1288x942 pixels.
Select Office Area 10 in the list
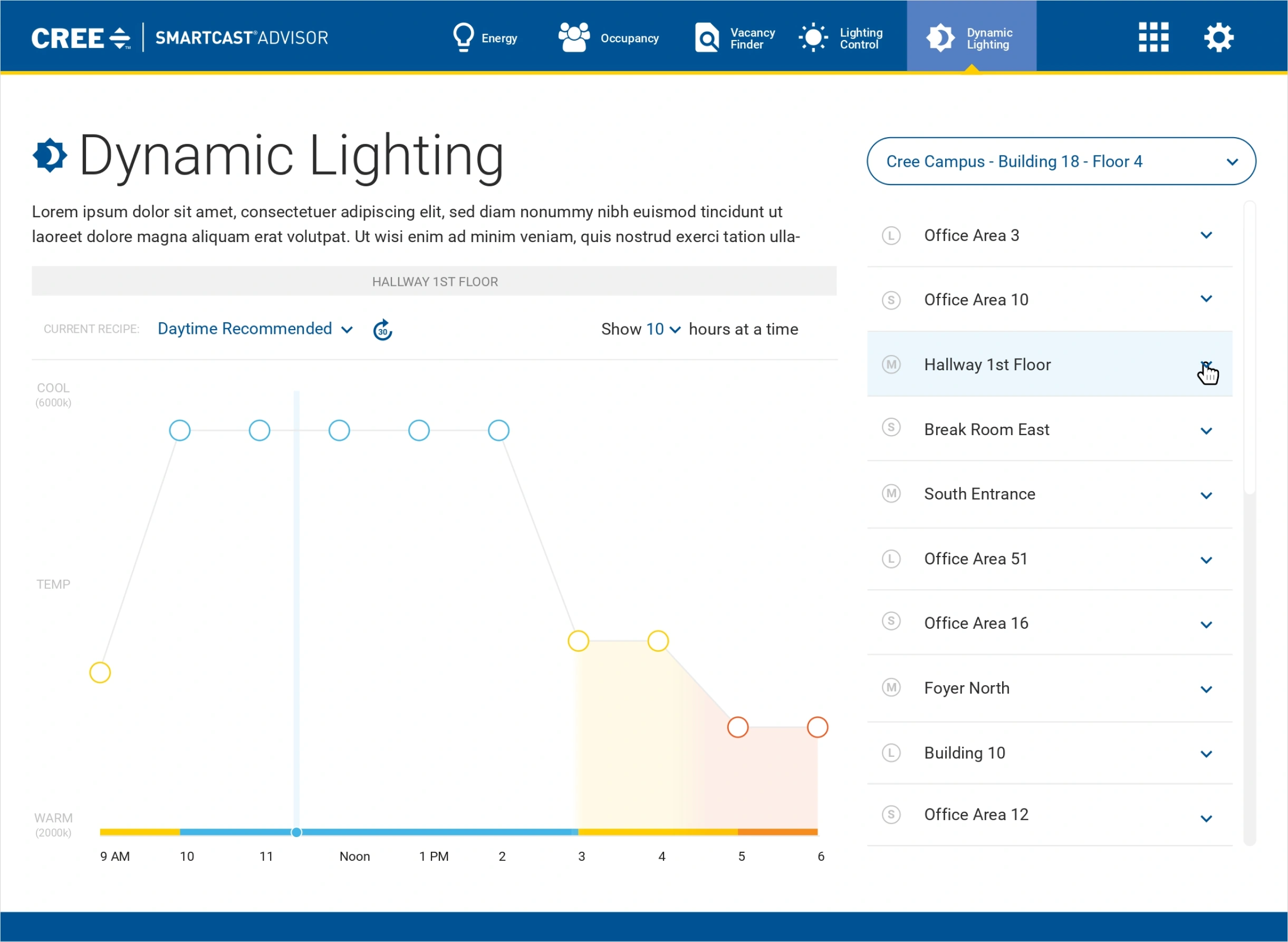coord(976,300)
